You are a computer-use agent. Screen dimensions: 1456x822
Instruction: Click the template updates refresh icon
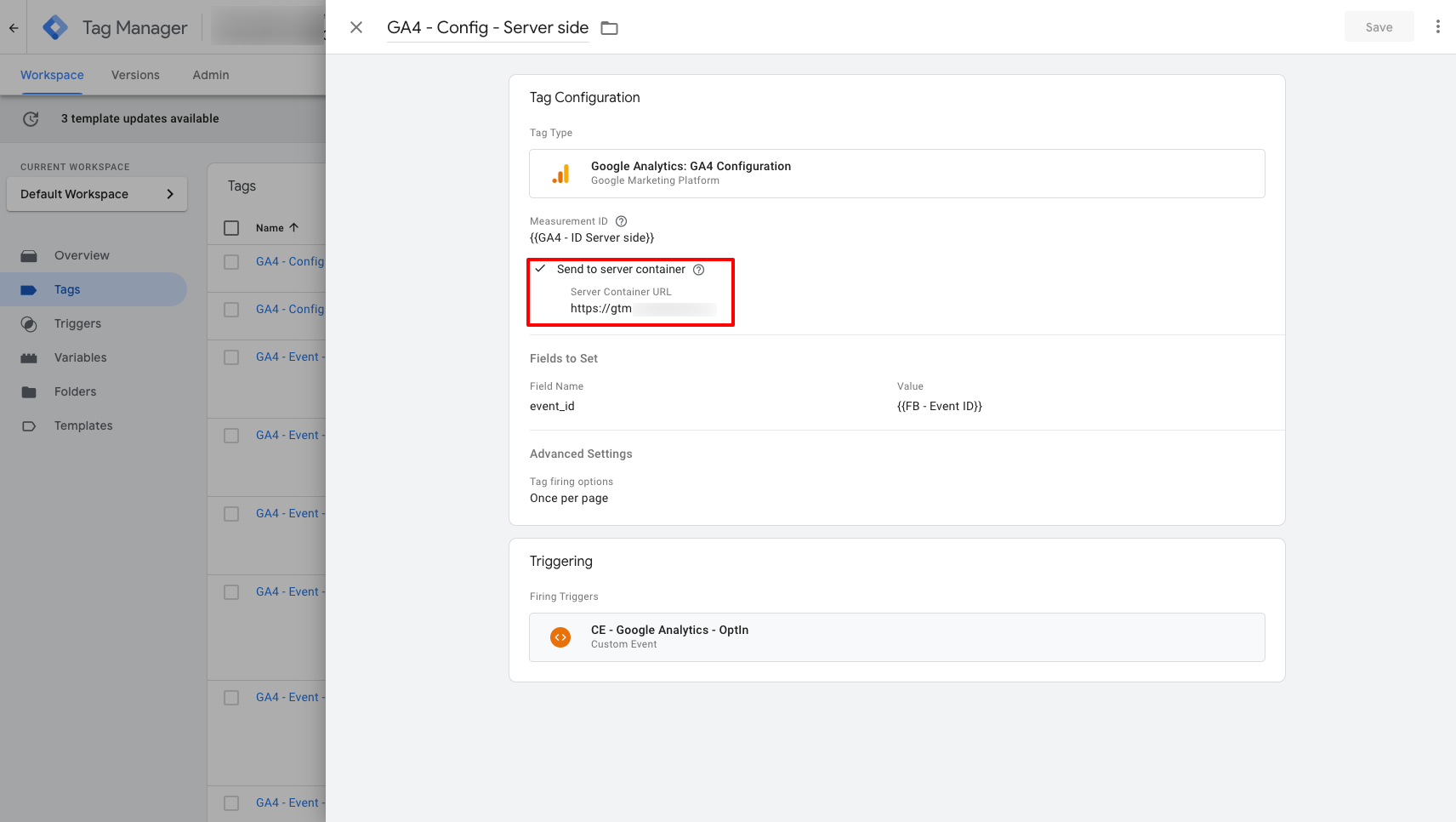31,118
